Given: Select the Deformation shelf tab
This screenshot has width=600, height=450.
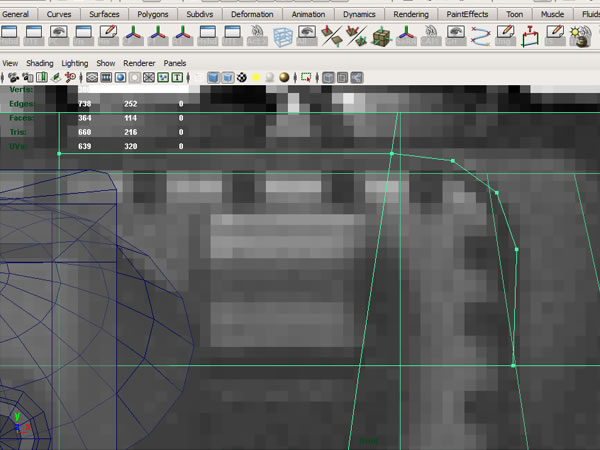Looking at the screenshot, I should pyautogui.click(x=252, y=15).
